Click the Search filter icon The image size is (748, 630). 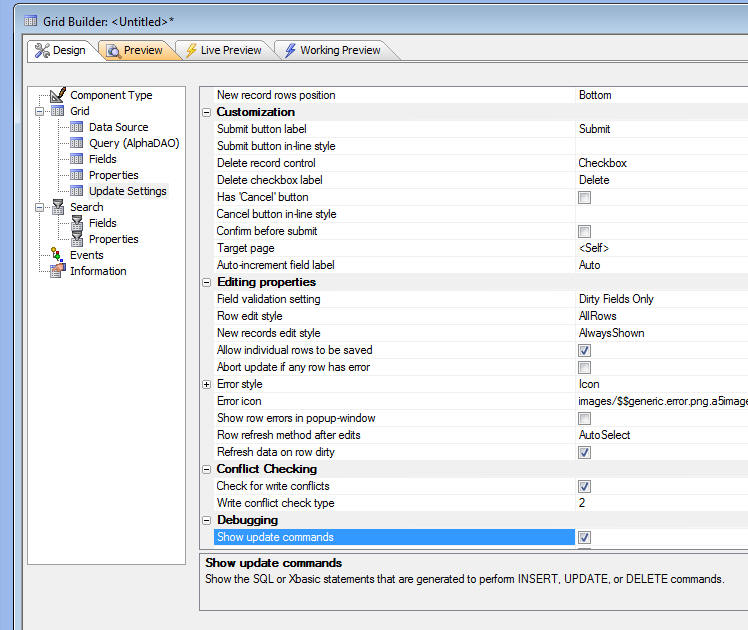(x=58, y=207)
